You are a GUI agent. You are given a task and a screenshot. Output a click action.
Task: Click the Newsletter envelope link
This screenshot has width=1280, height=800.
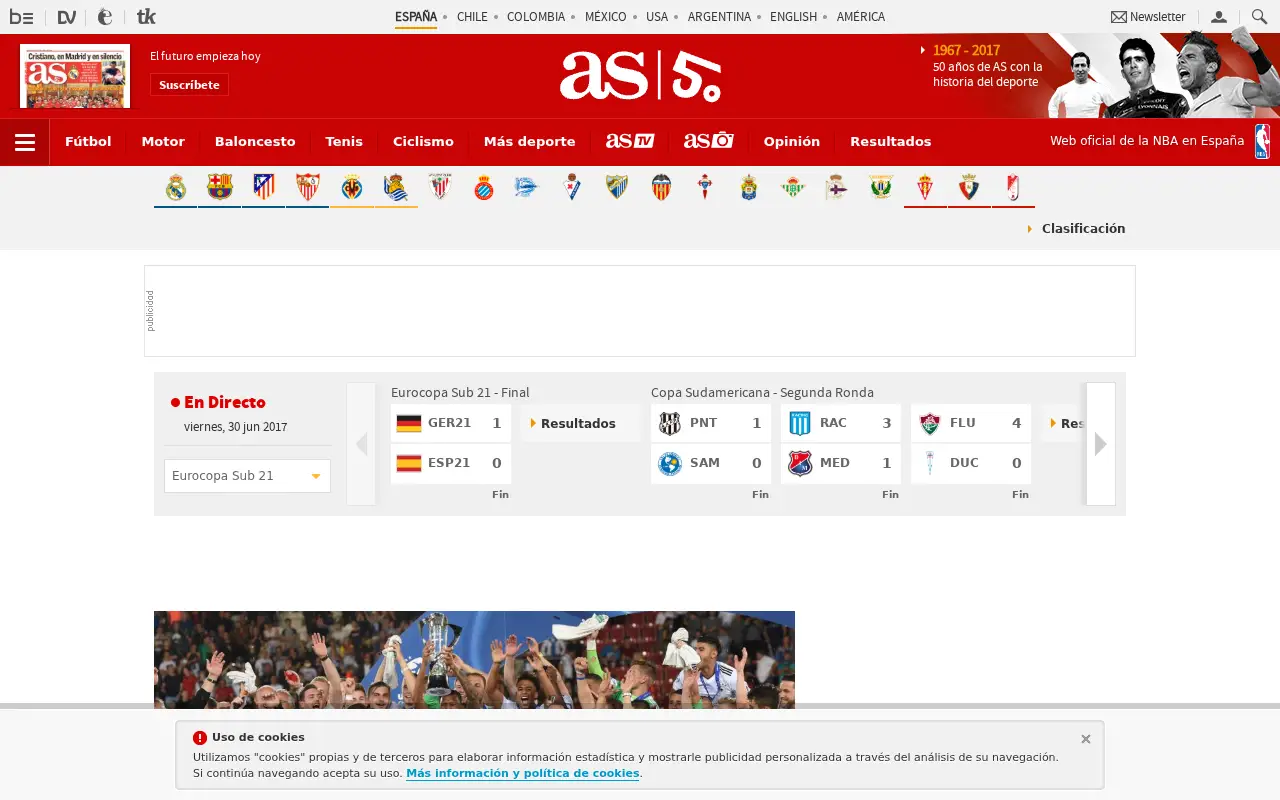1148,17
